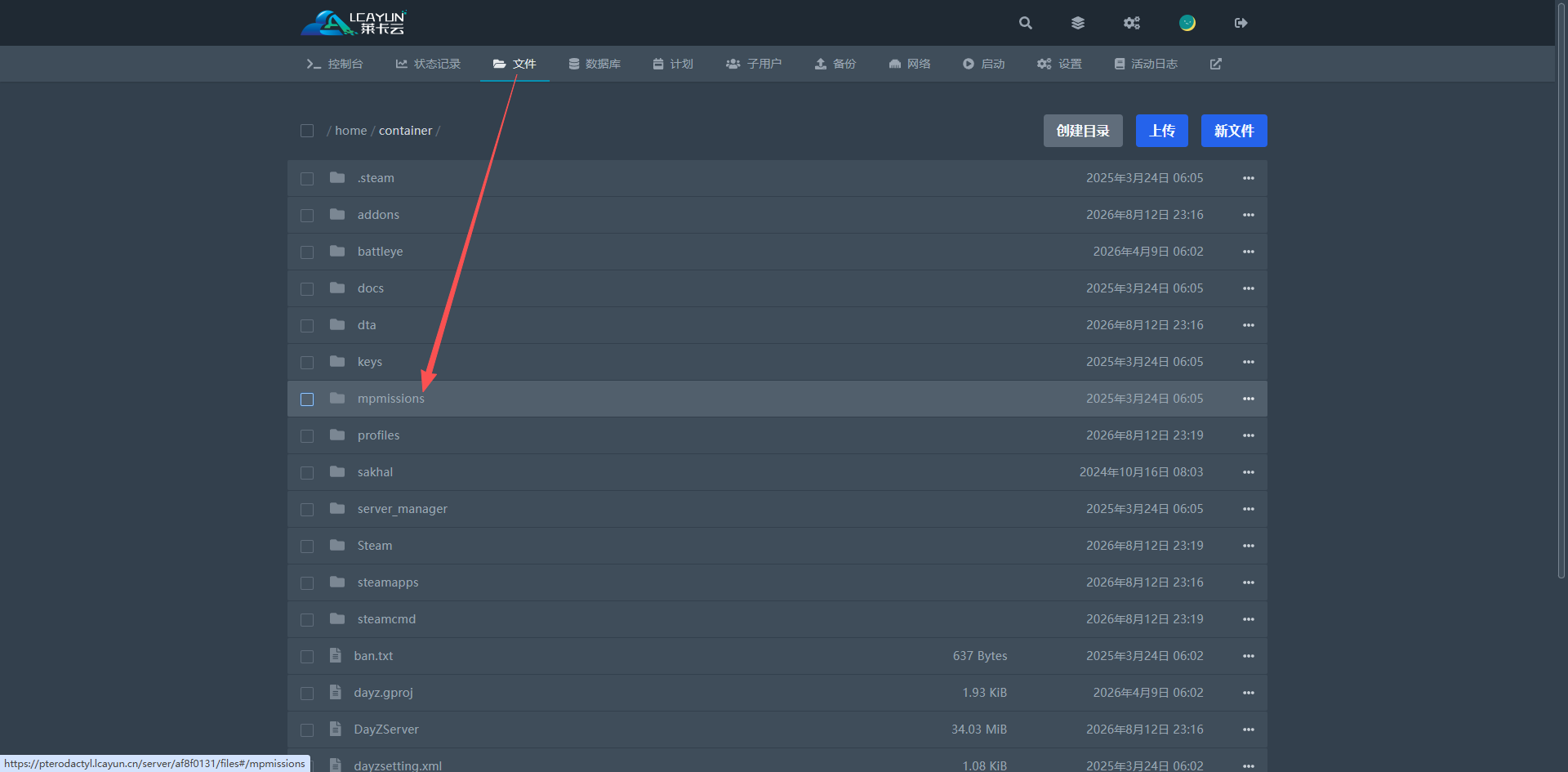The height and width of the screenshot is (772, 1568).
Task: Open more options menu for mpmissions
Action: (x=1248, y=399)
